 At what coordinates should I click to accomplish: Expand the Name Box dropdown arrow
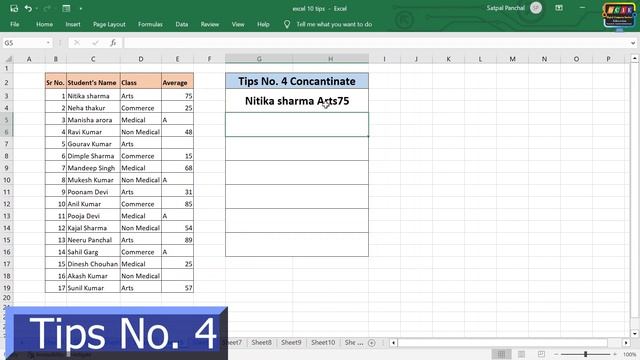48,43
